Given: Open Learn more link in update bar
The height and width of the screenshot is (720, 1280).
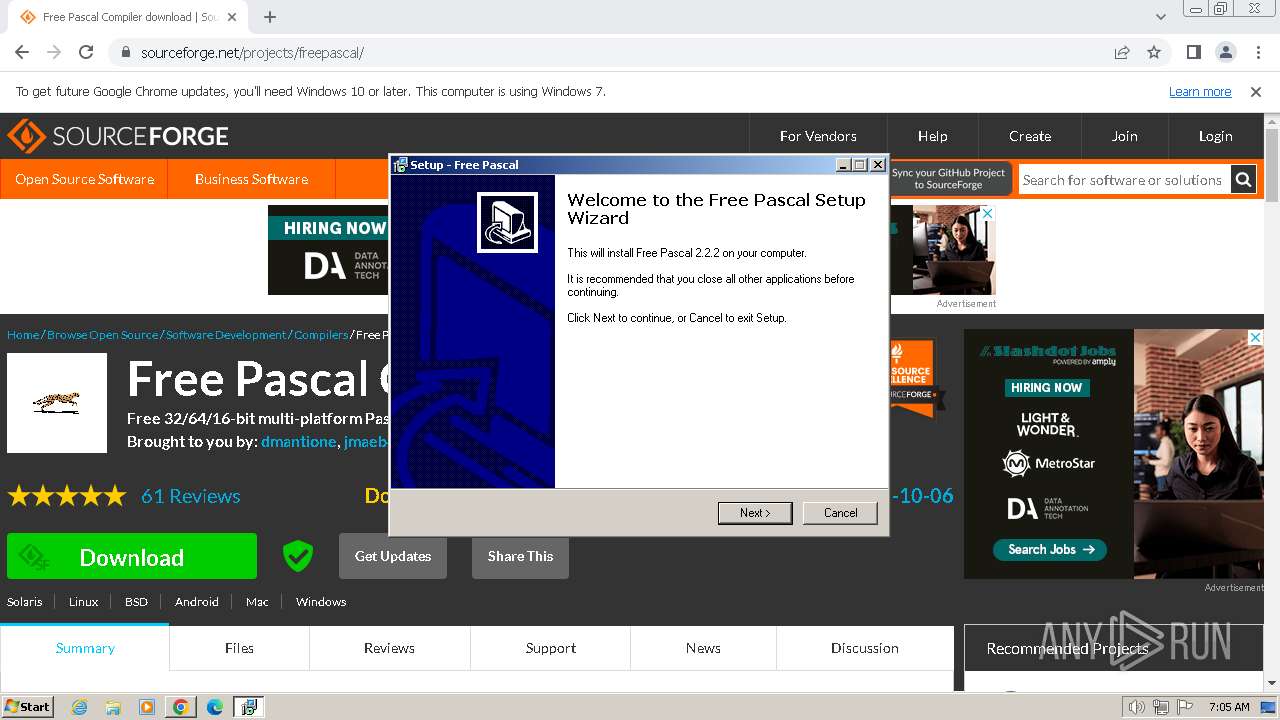Looking at the screenshot, I should (1200, 91).
